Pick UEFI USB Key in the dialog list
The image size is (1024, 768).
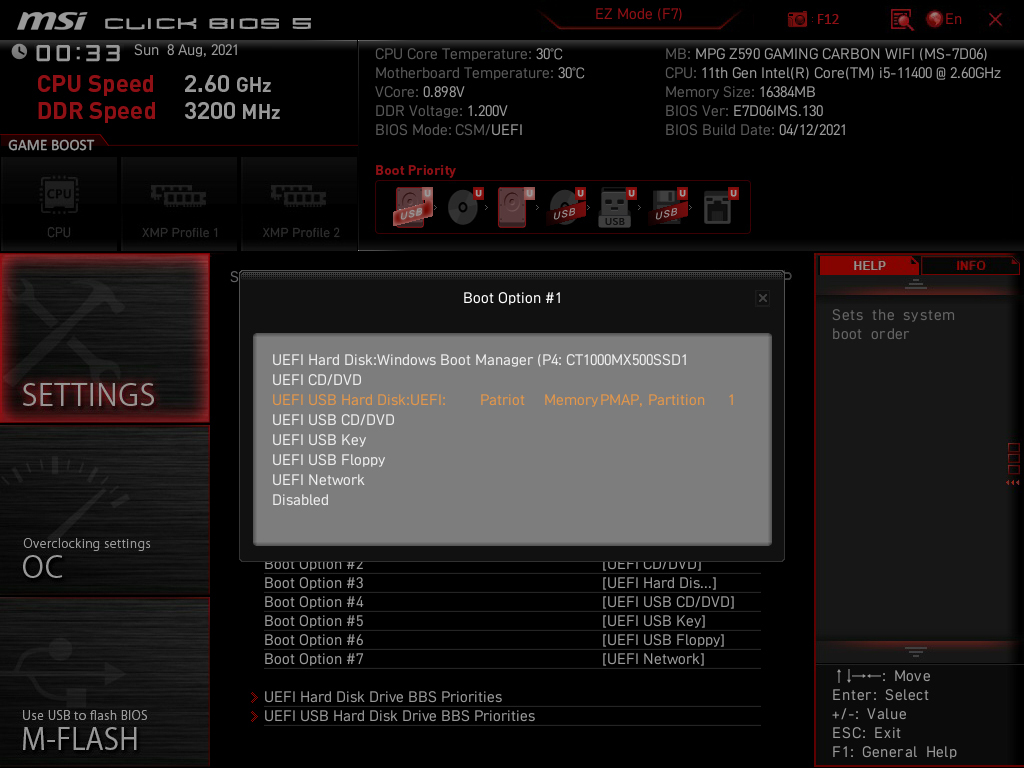point(319,440)
